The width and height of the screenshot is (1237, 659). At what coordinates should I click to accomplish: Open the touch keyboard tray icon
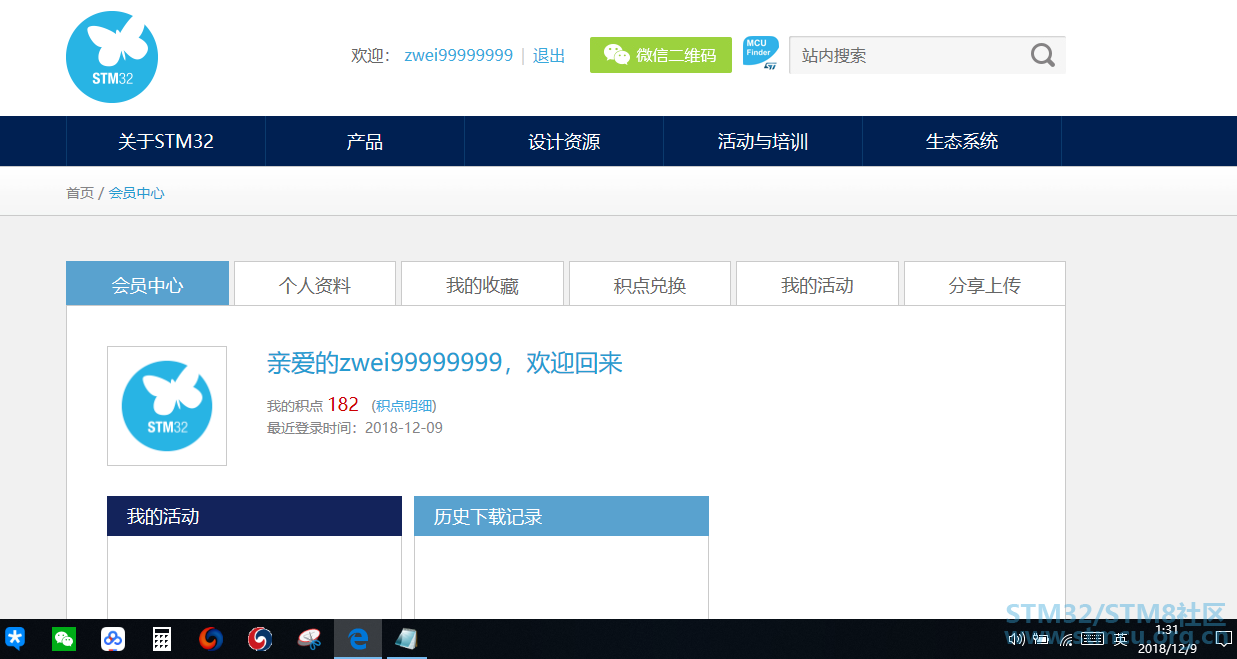[1092, 639]
